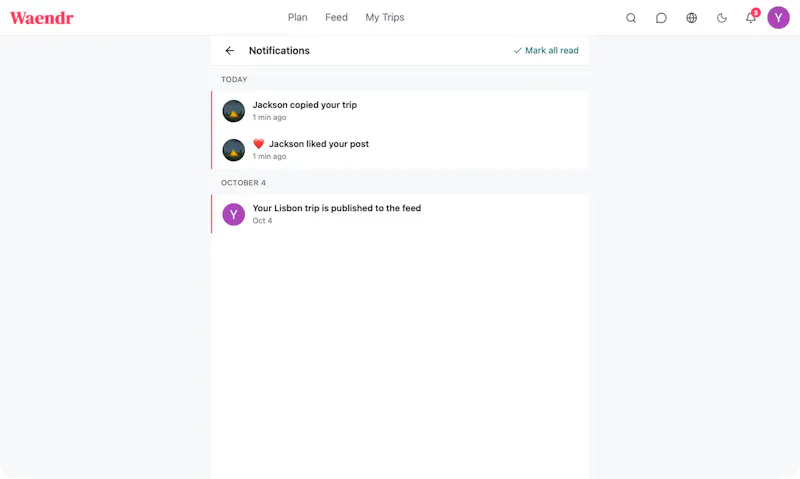Open 'Jackson liked your post' notification
Image resolution: width=800 pixels, height=479 pixels.
[400, 149]
